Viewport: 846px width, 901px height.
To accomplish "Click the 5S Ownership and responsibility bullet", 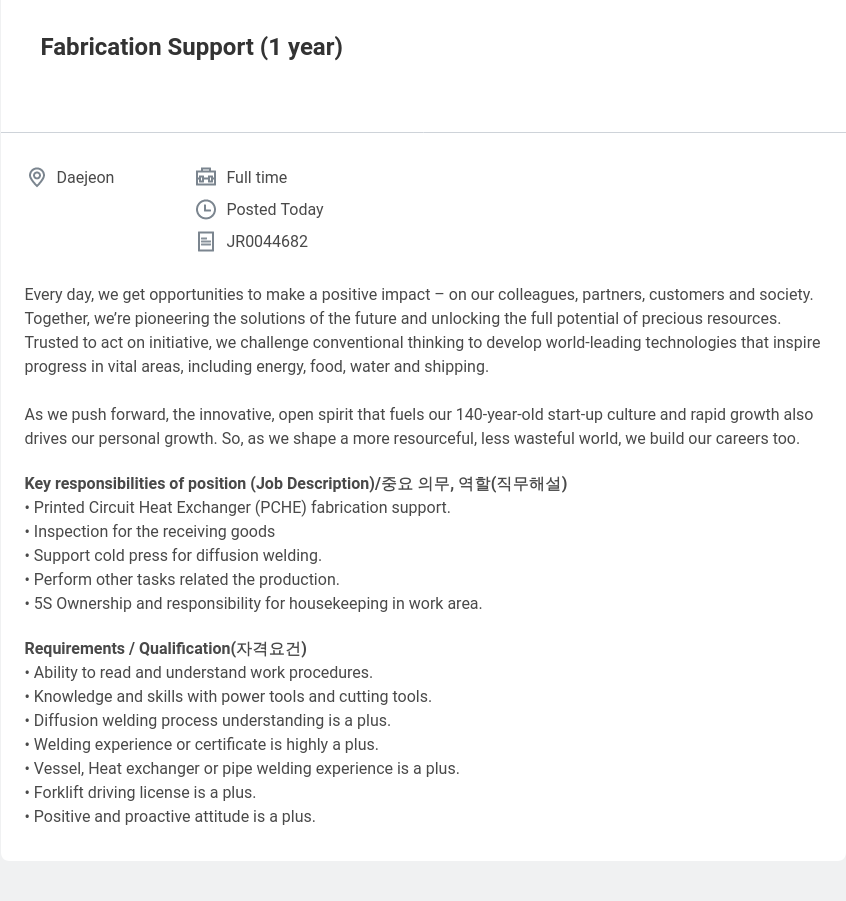I will (x=253, y=604).
